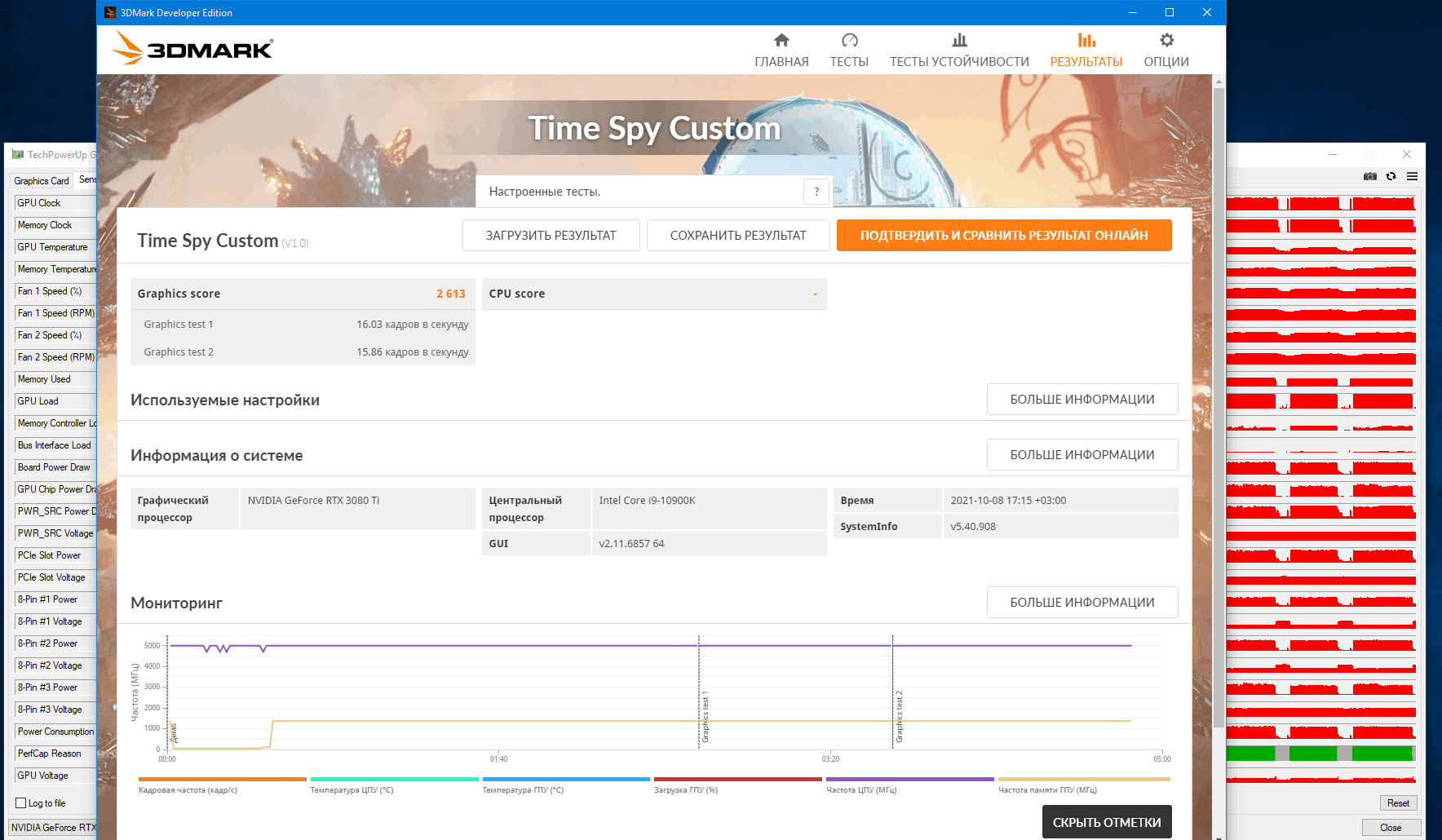Enable Log to file checkbox in GPU-Z
The width and height of the screenshot is (1442, 840).
coord(21,803)
